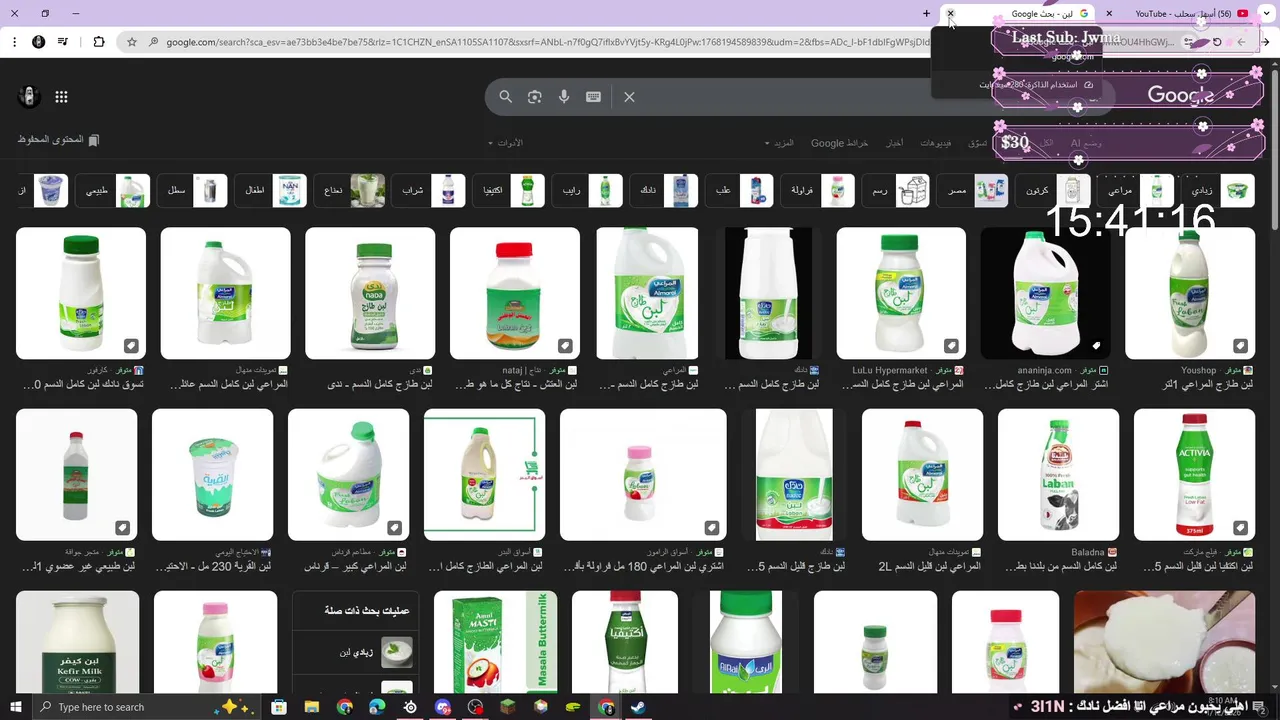Select the مصر filter chip

(x=973, y=190)
